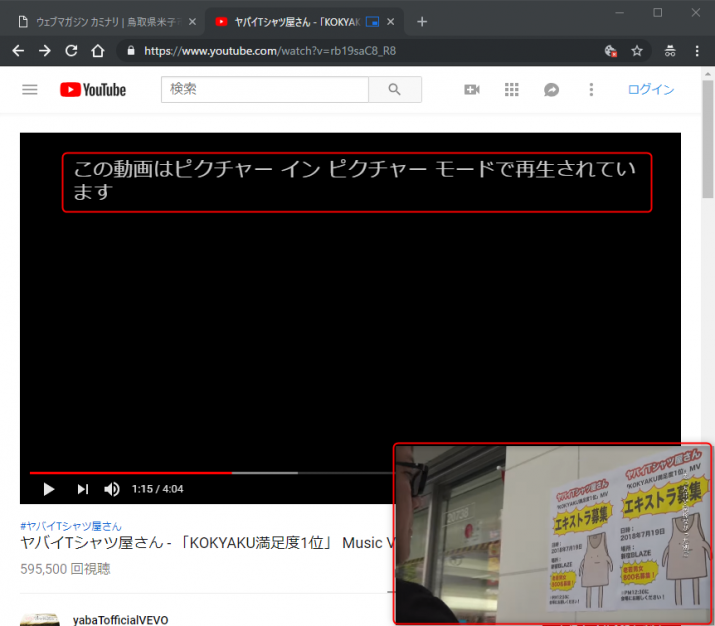715x626 pixels.
Task: Click the search text field
Action: (x=265, y=90)
